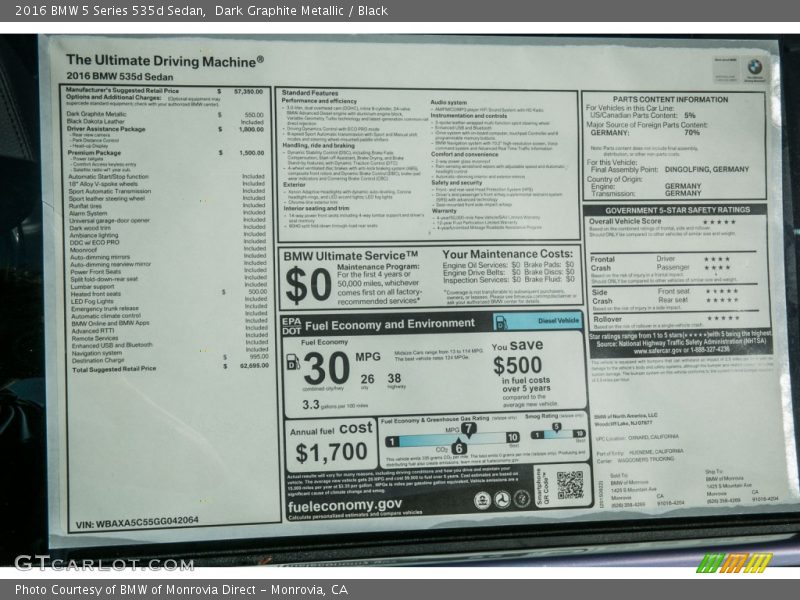This screenshot has height=600, width=800.
Task: Click the Total Suggested Retail Price line
Action: [112, 368]
